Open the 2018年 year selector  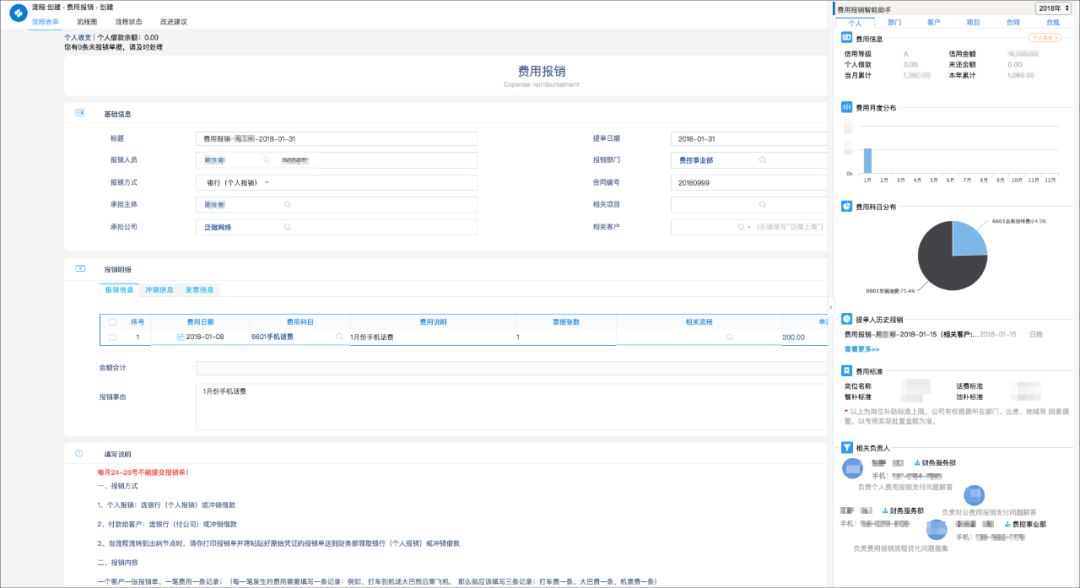click(x=1053, y=8)
